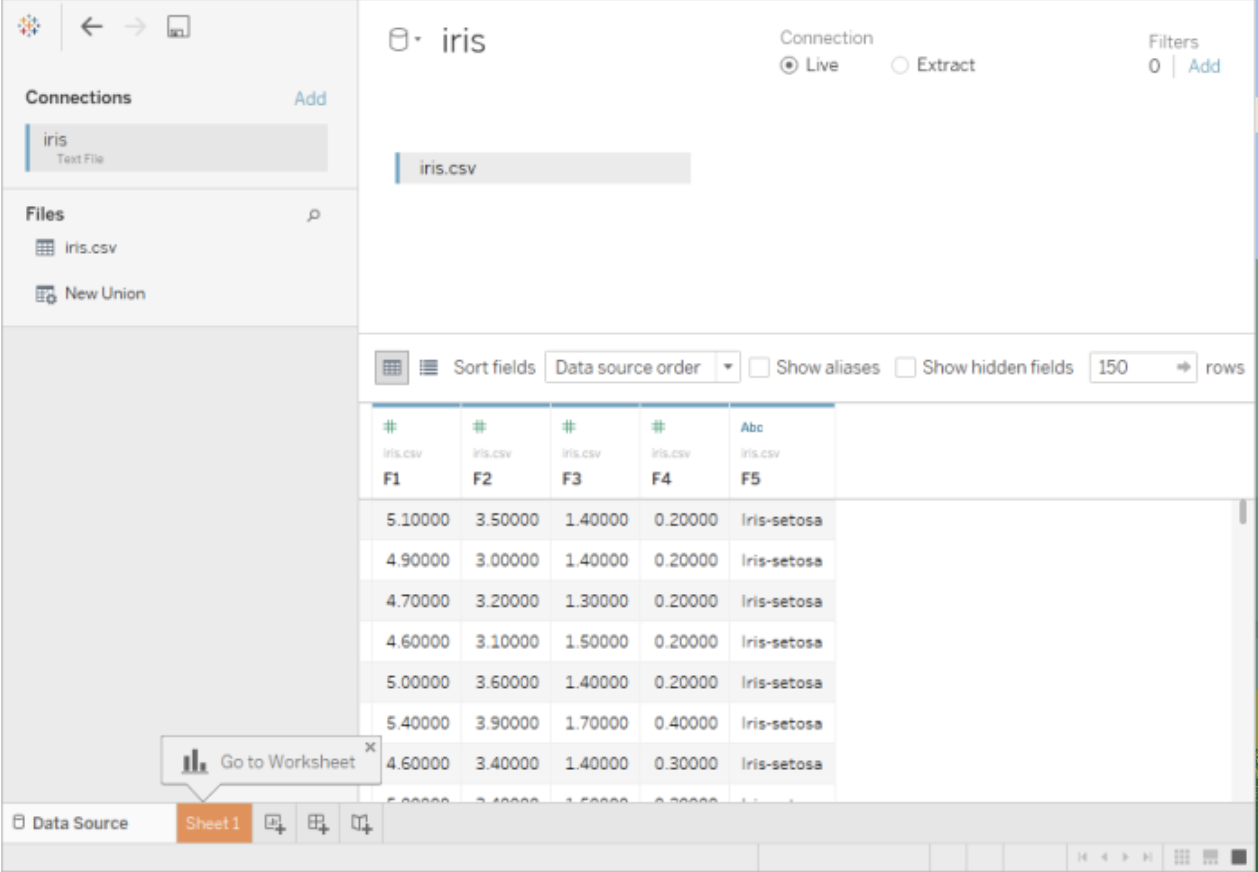Click the back arrow icon
Image resolution: width=1258 pixels, height=872 pixels.
pyautogui.click(x=92, y=28)
